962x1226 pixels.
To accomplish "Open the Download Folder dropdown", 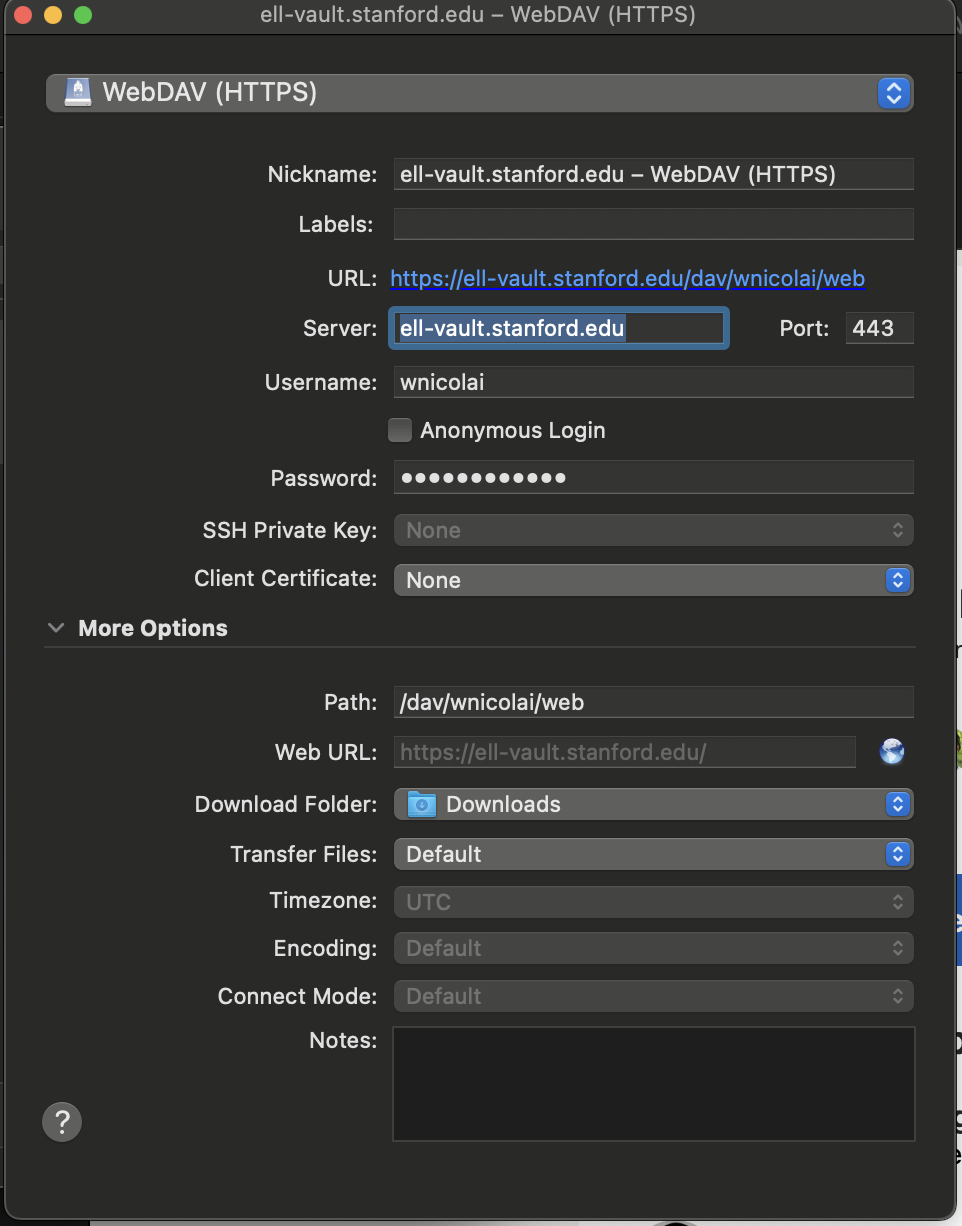I will [x=653, y=804].
